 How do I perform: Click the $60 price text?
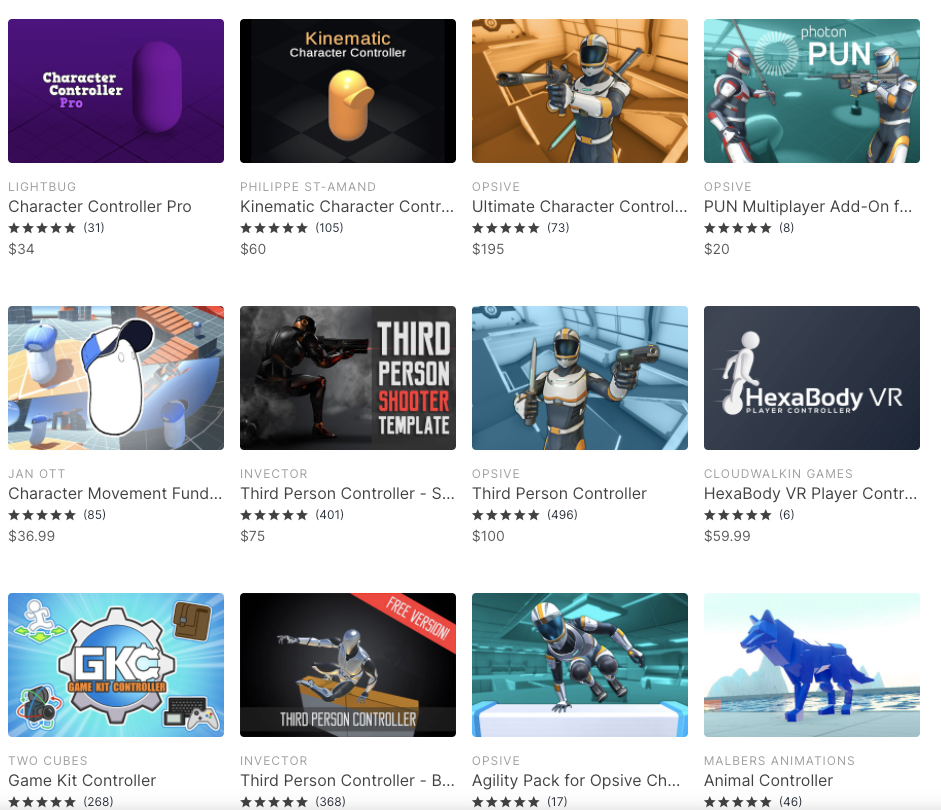coord(253,249)
